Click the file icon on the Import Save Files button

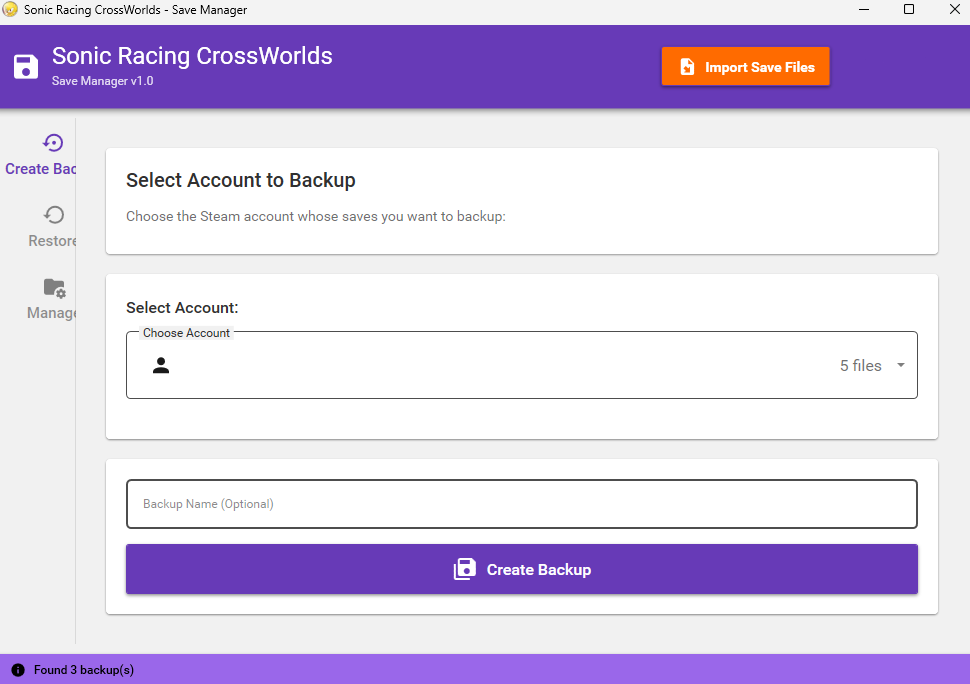[x=686, y=67]
